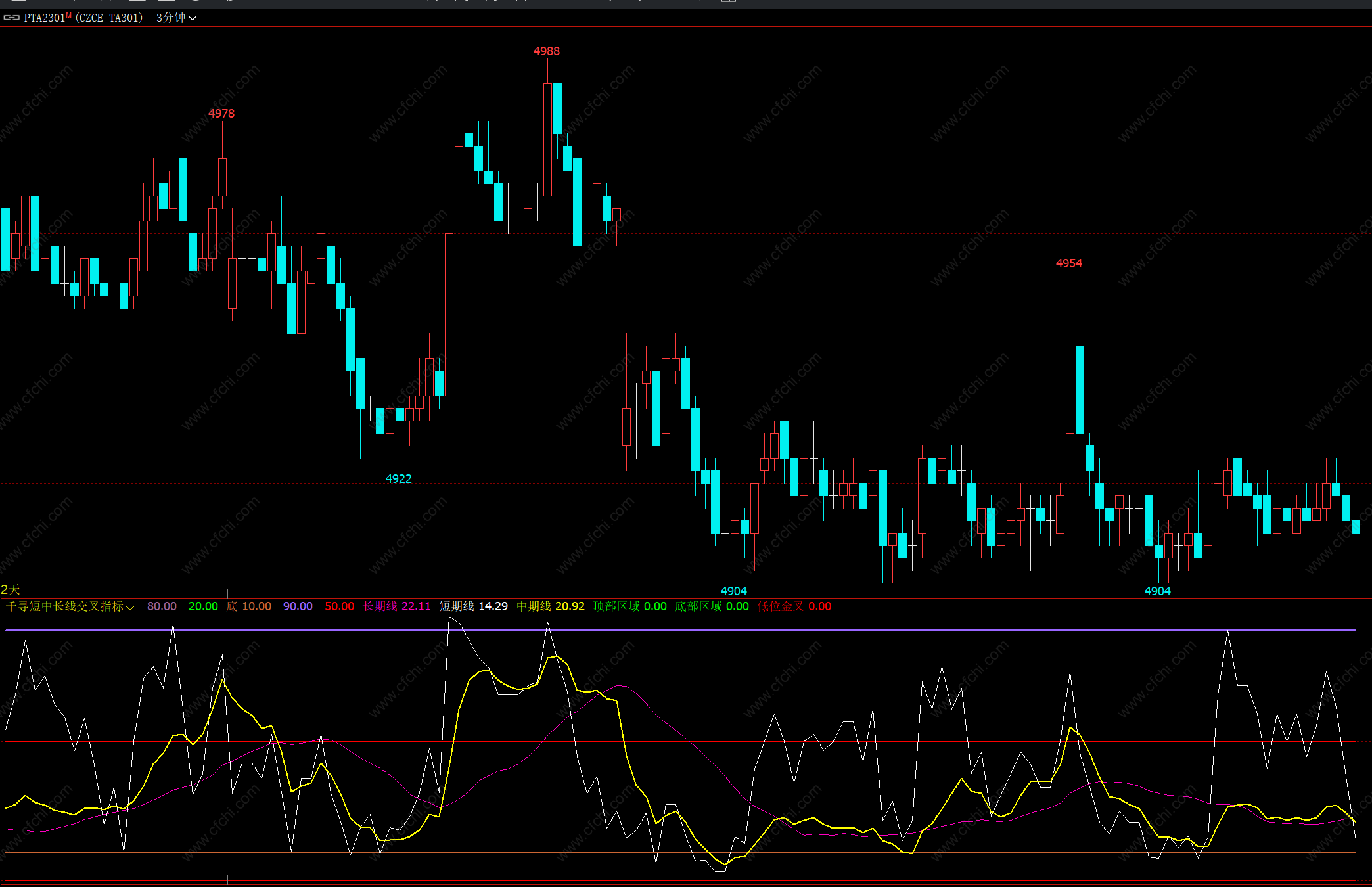The height and width of the screenshot is (887, 1372).
Task: Select the 中期线 20.92 legend entry
Action: [550, 606]
